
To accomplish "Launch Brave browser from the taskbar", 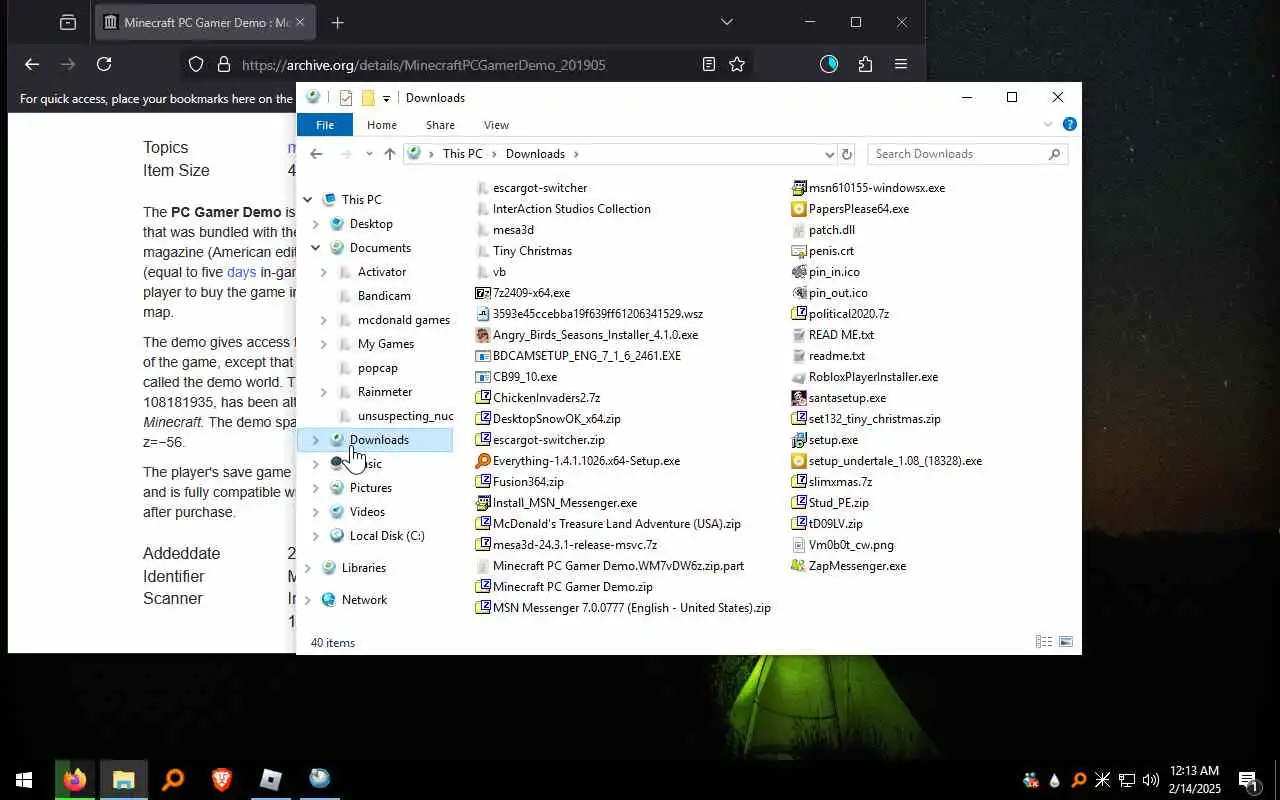I will click(x=222, y=779).
